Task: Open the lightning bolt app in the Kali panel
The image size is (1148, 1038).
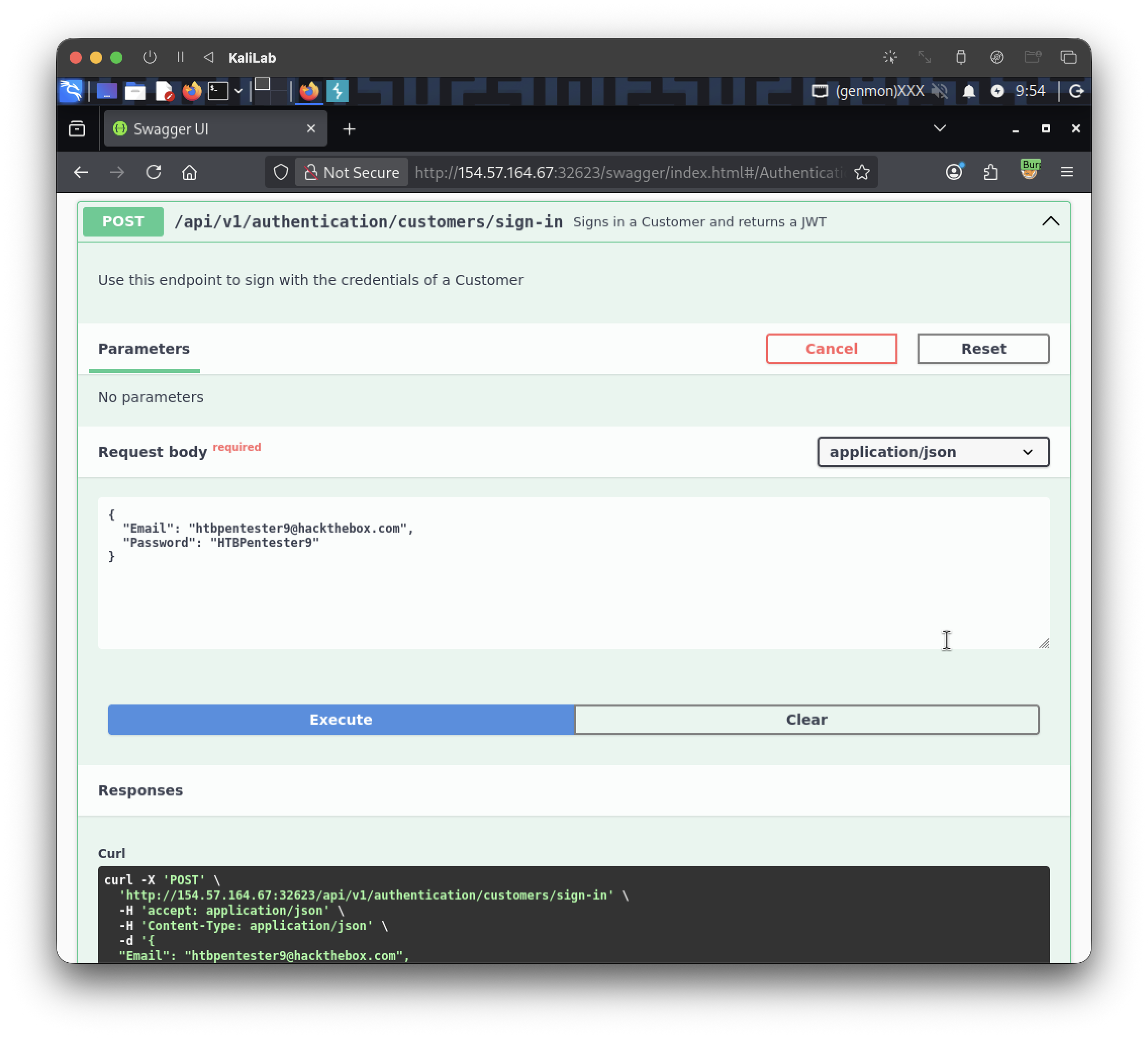Action: coord(337,91)
